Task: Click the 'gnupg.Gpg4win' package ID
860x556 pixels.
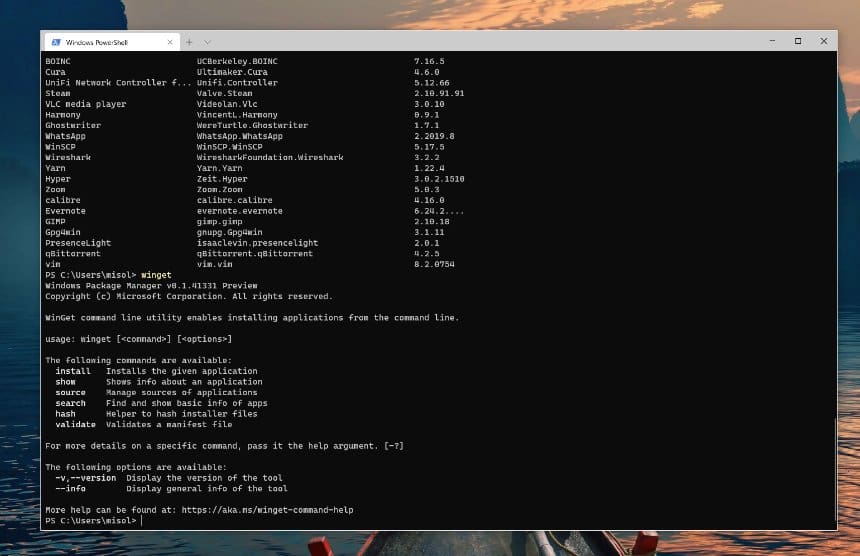Action: tap(229, 232)
